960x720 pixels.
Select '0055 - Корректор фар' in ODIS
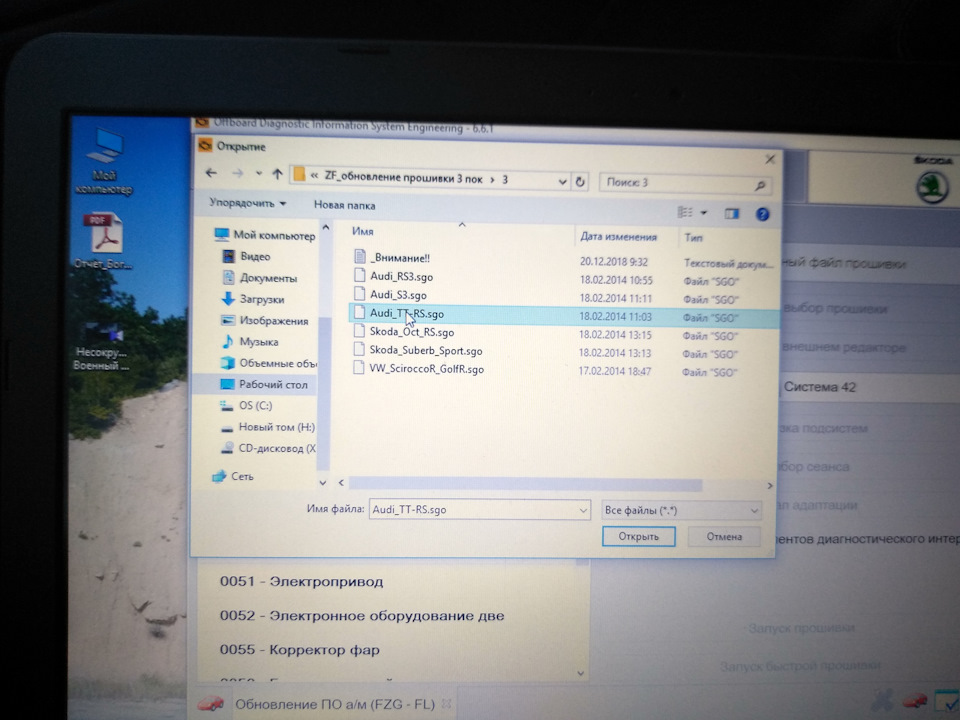(x=299, y=650)
